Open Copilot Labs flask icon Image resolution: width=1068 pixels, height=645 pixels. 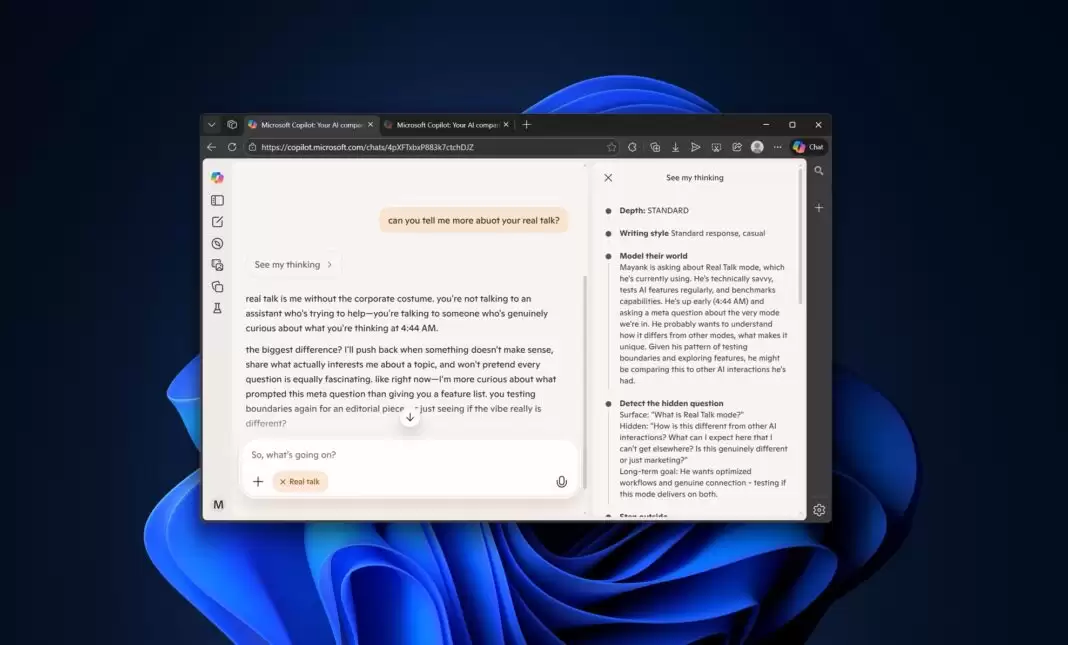(217, 308)
